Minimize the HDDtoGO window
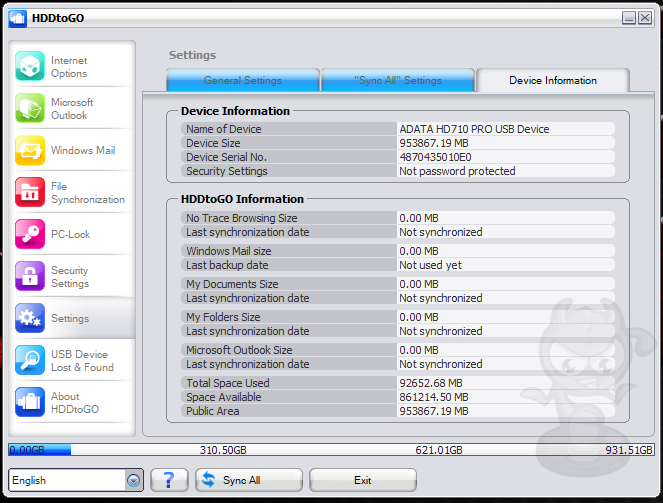This screenshot has width=663, height=503. pos(629,18)
